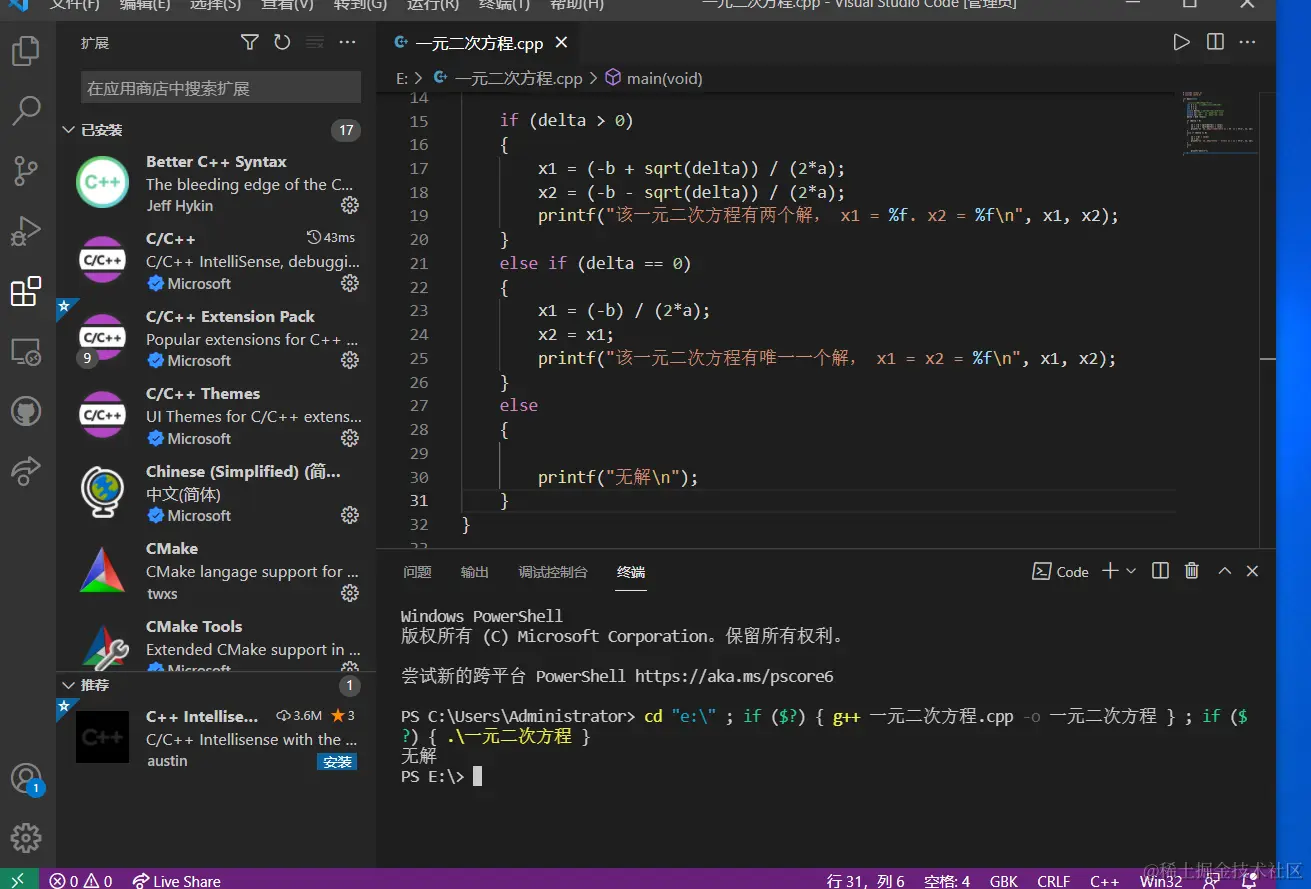This screenshot has width=1311, height=889.
Task: Split the editor to the right
Action: pyautogui.click(x=1215, y=42)
